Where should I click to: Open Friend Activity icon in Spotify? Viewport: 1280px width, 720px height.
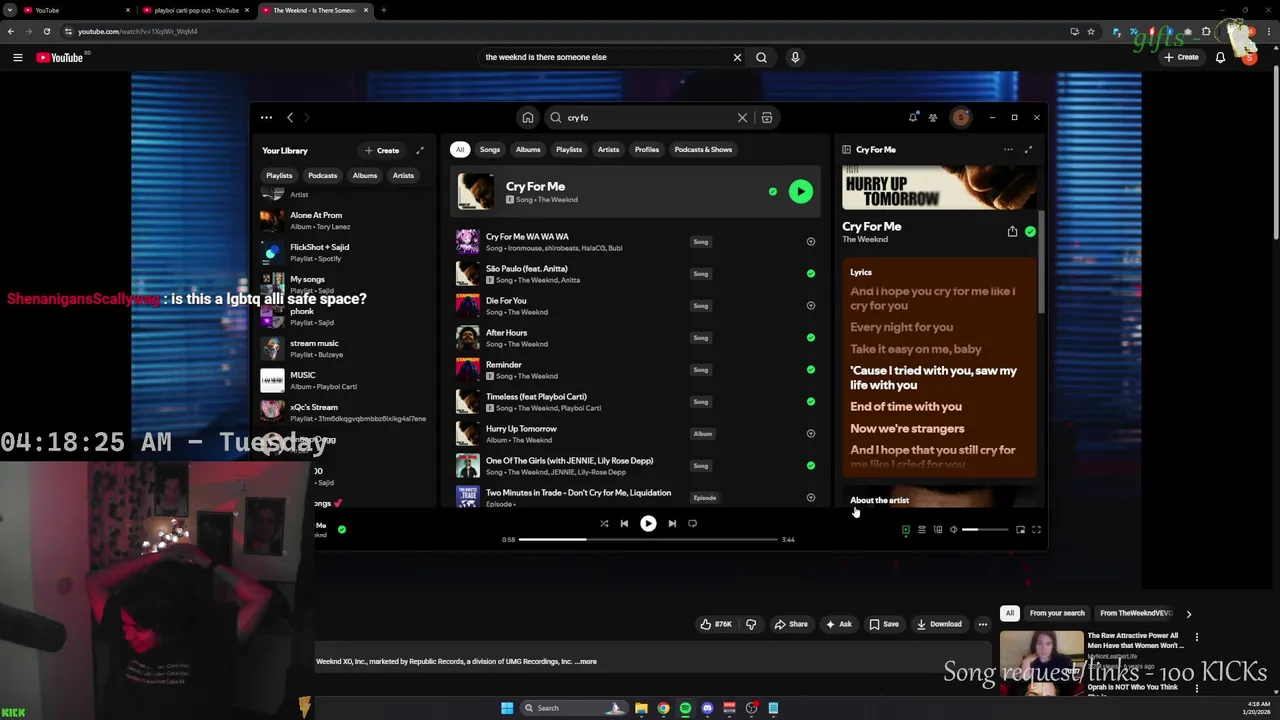coord(933,118)
